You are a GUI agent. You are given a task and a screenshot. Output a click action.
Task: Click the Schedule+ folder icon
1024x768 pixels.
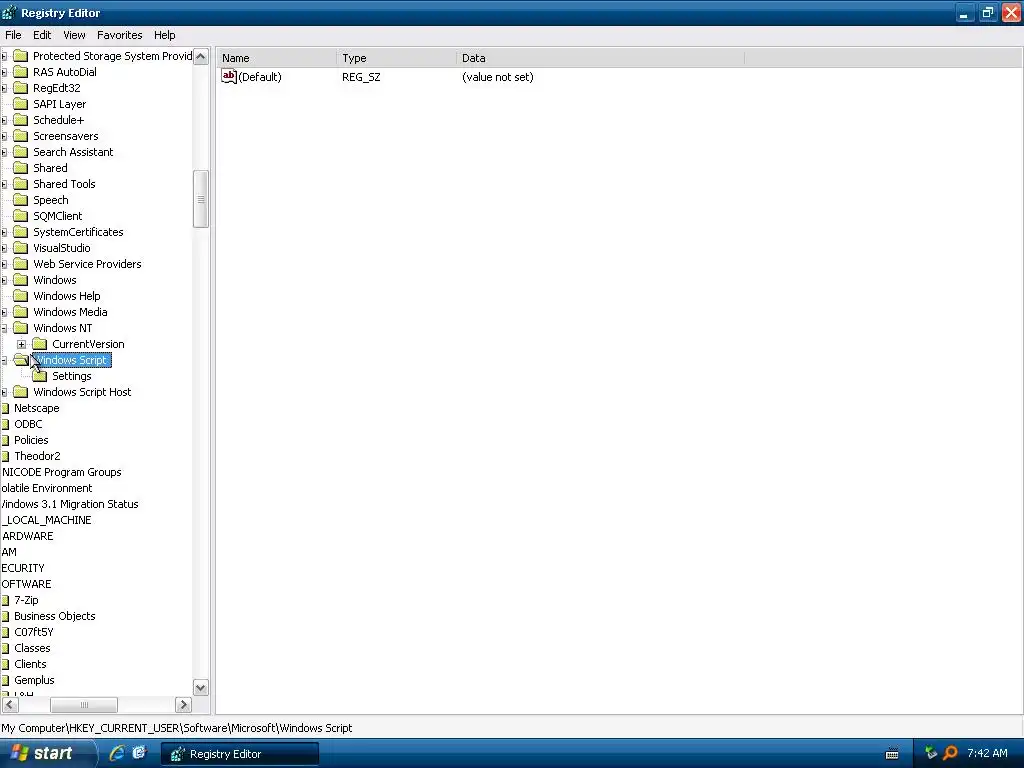[21, 120]
